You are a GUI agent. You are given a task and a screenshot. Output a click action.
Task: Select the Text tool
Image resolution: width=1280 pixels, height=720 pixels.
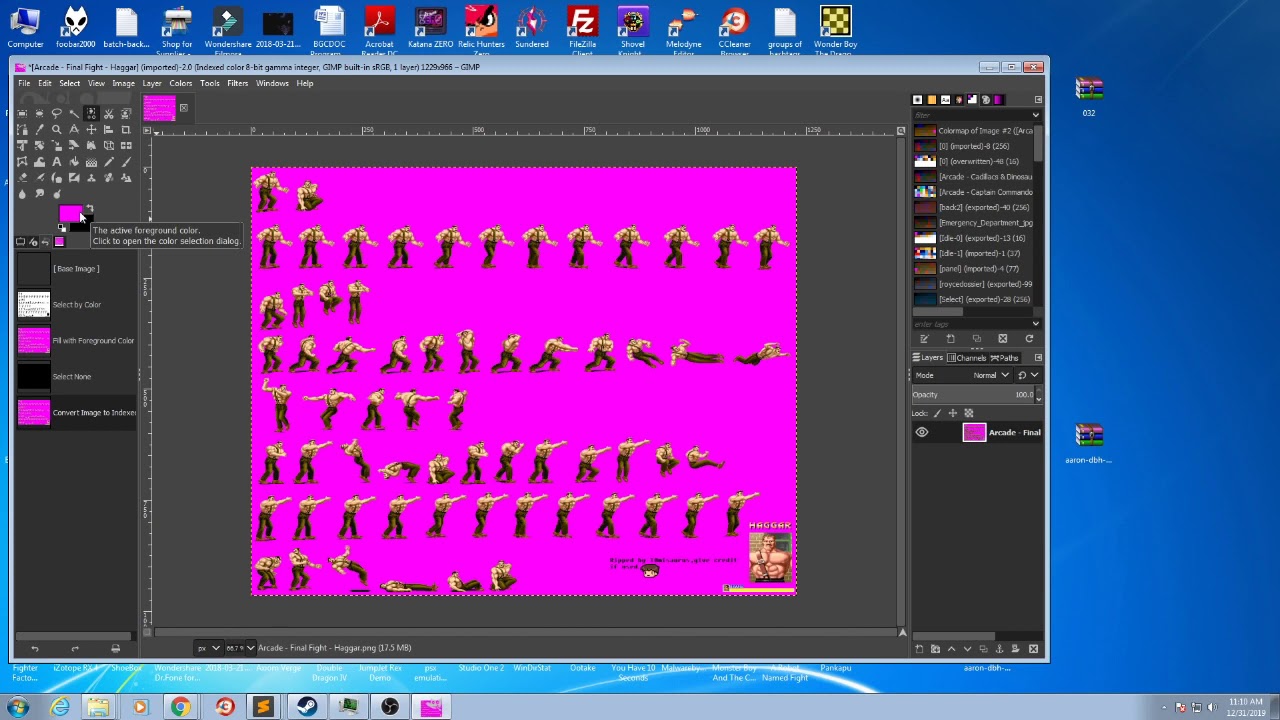pos(57,161)
